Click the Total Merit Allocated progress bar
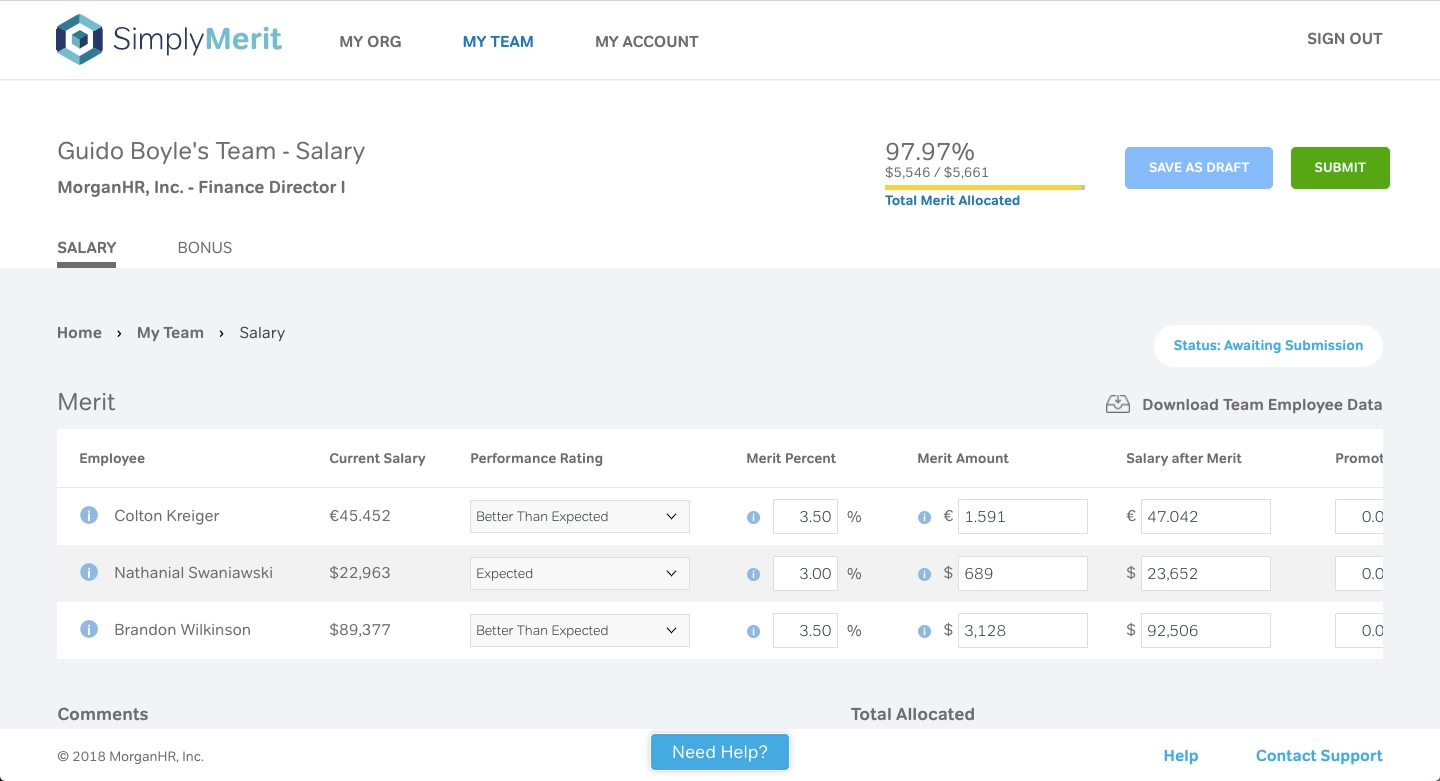Image resolution: width=1440 pixels, height=781 pixels. click(x=984, y=187)
